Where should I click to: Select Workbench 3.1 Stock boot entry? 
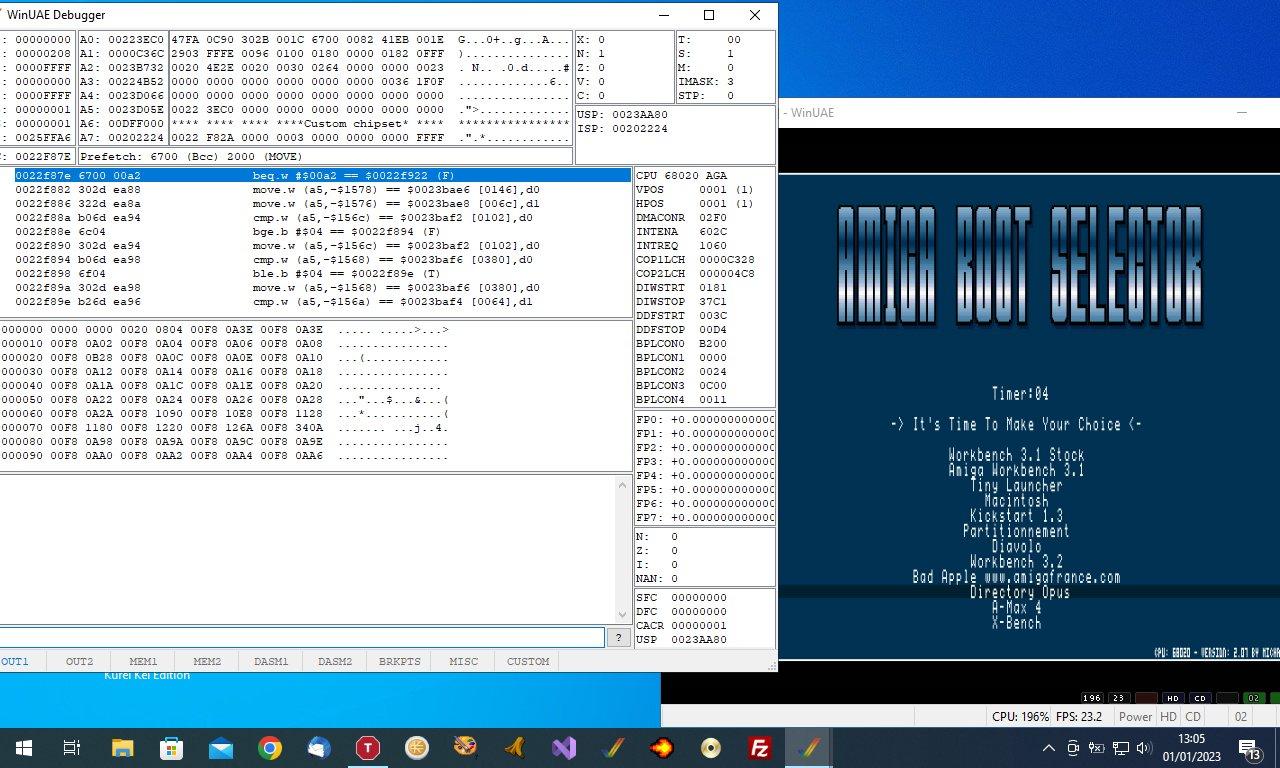click(1016, 455)
